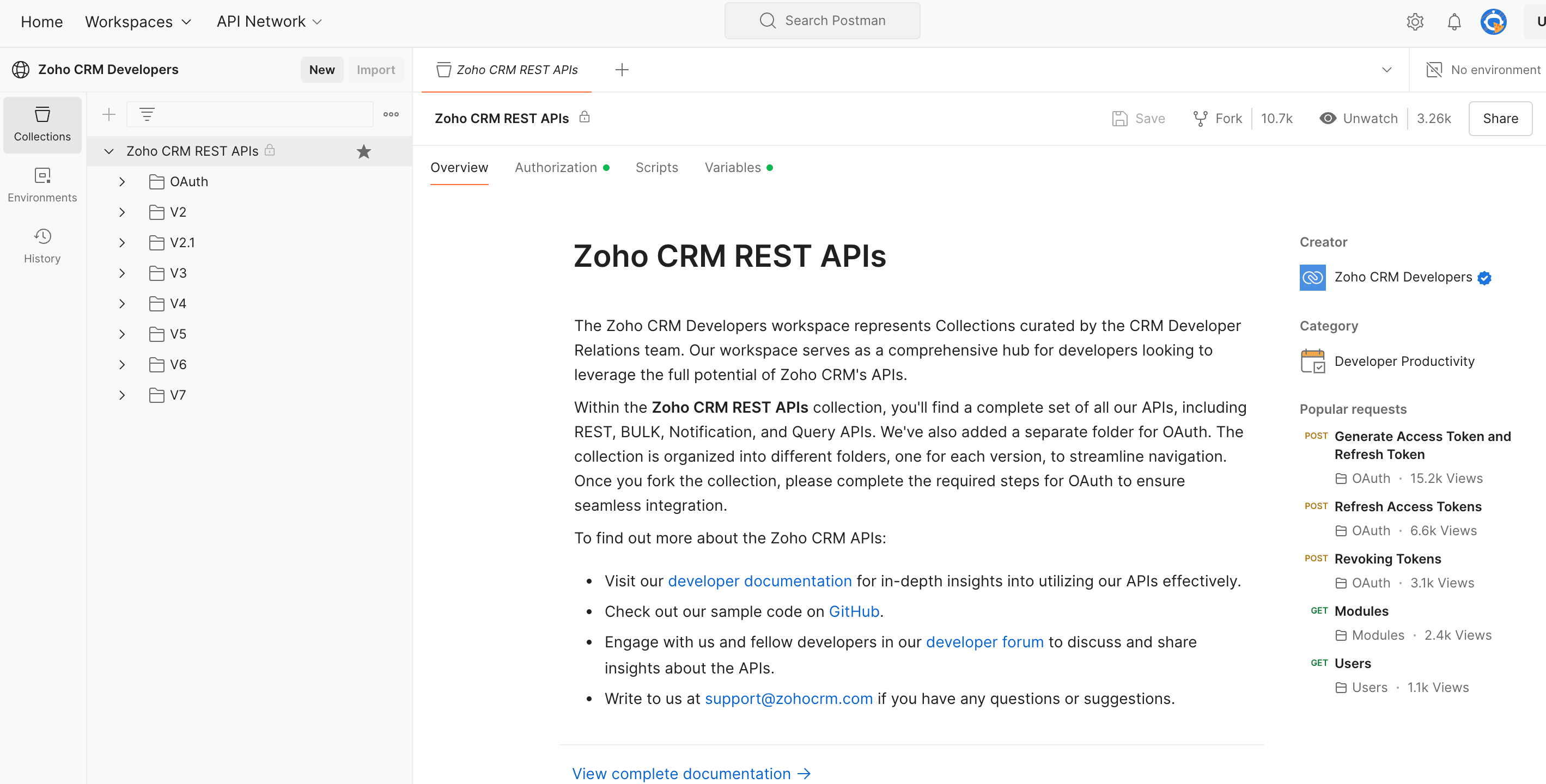Expand the OAuth folder in sidebar
Screen dimensions: 1546x784
click(x=122, y=181)
